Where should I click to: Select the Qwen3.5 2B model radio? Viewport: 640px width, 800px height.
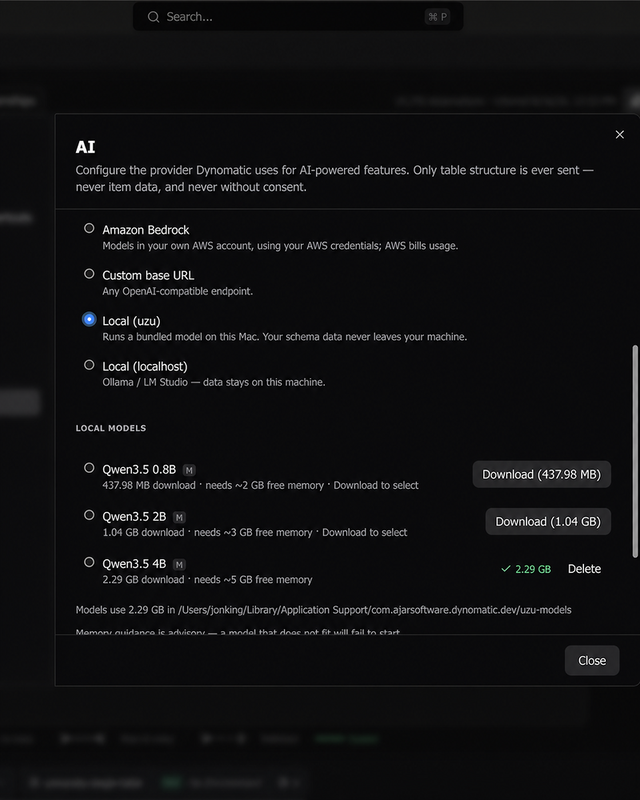pyautogui.click(x=89, y=515)
